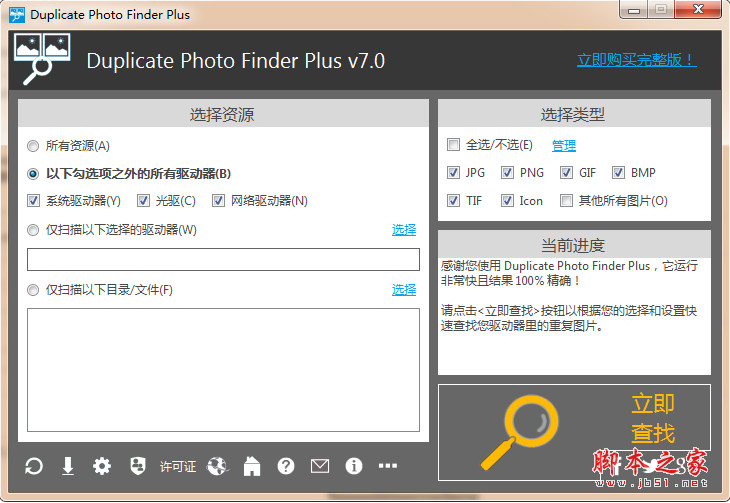Click the download arrow icon
The height and width of the screenshot is (503, 730).
pos(68,466)
